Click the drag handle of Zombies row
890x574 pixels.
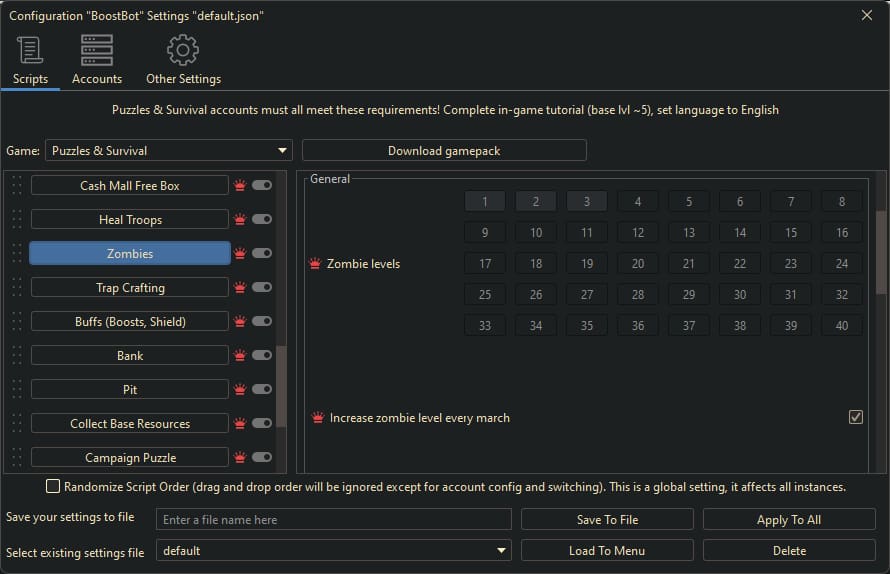coord(17,254)
